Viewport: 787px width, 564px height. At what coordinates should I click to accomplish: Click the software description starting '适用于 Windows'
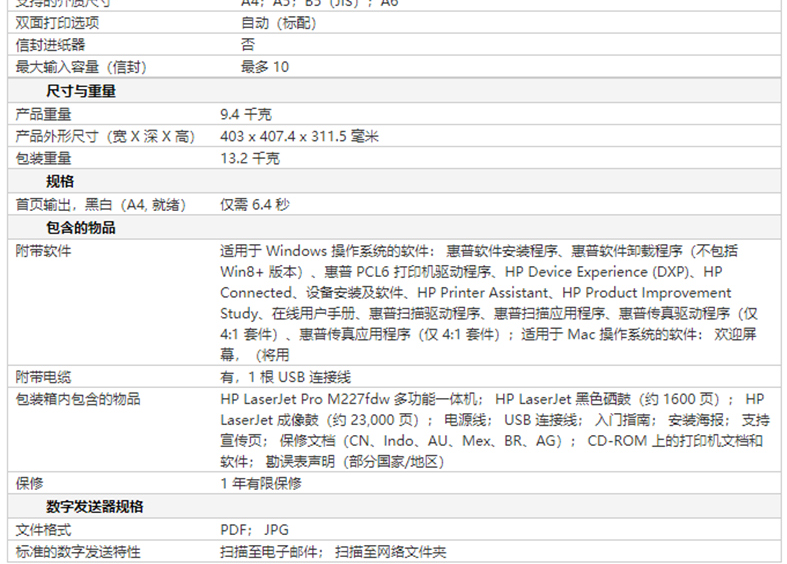[x=489, y=303]
